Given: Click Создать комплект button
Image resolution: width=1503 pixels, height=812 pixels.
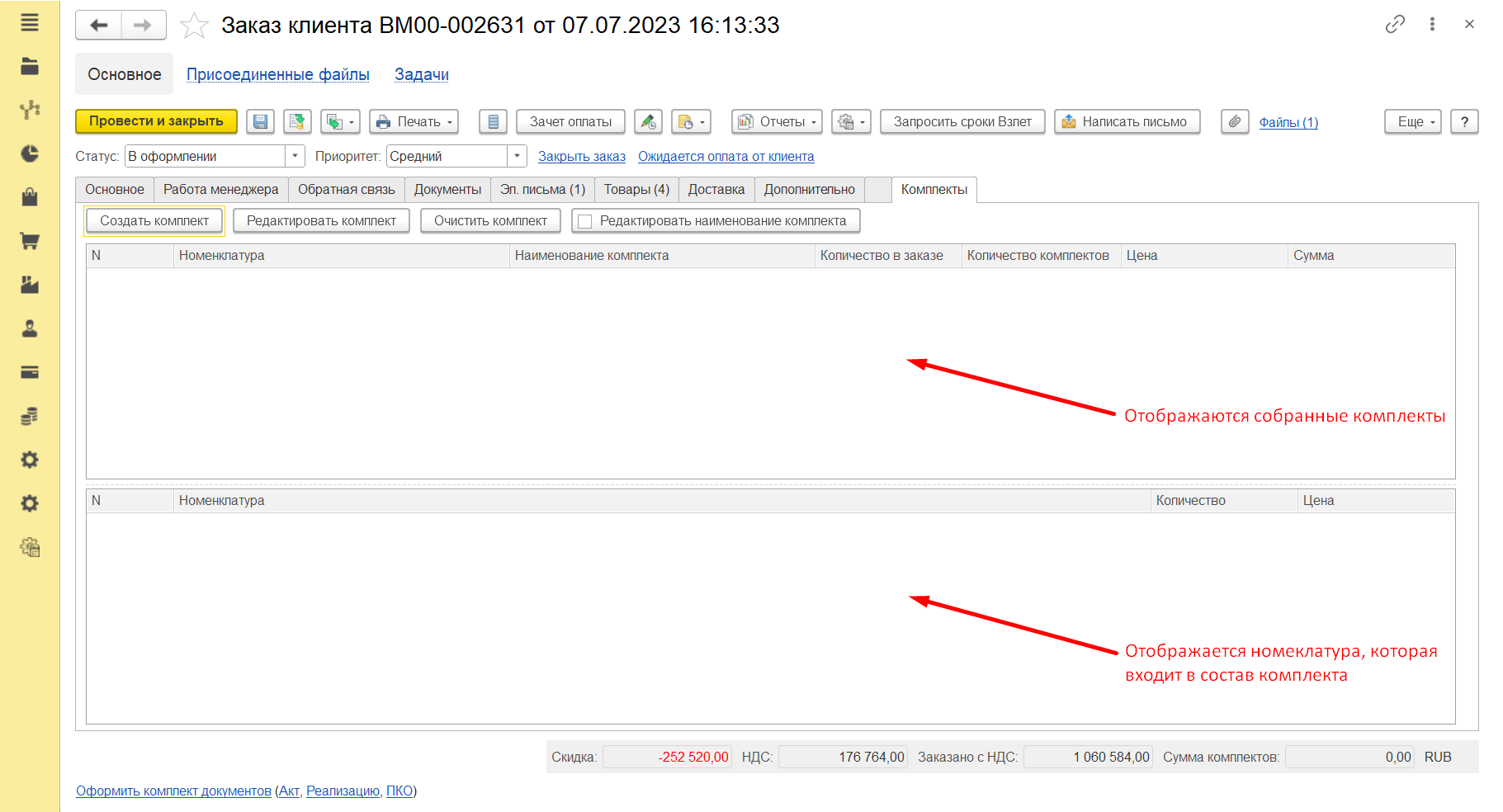Looking at the screenshot, I should 154,221.
